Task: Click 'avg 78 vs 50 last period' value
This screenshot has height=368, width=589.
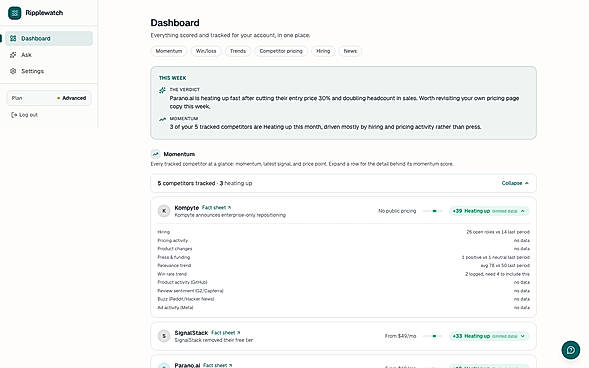Action: (505, 265)
